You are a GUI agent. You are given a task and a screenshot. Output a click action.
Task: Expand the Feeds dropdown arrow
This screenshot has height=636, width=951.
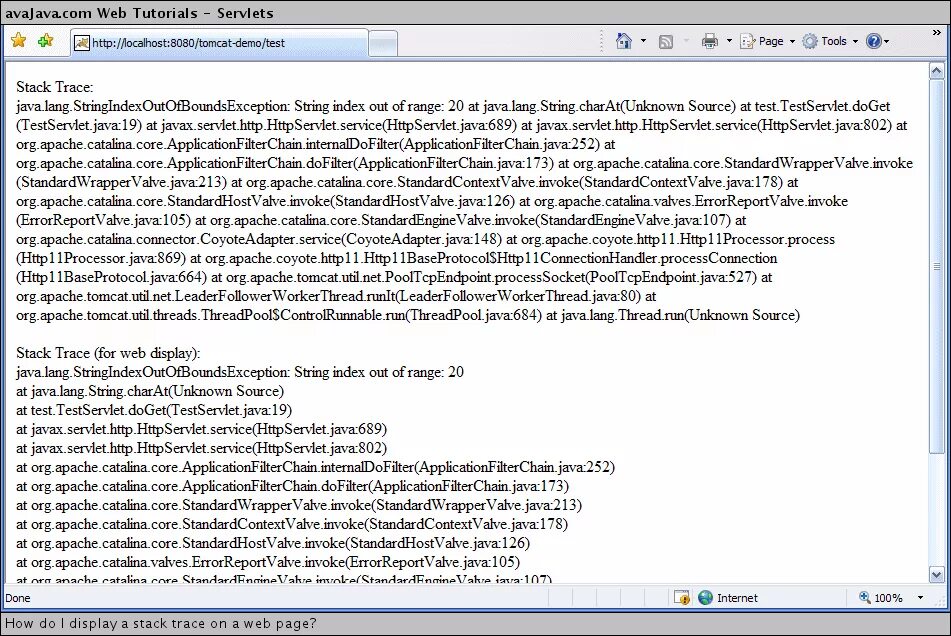click(x=686, y=41)
